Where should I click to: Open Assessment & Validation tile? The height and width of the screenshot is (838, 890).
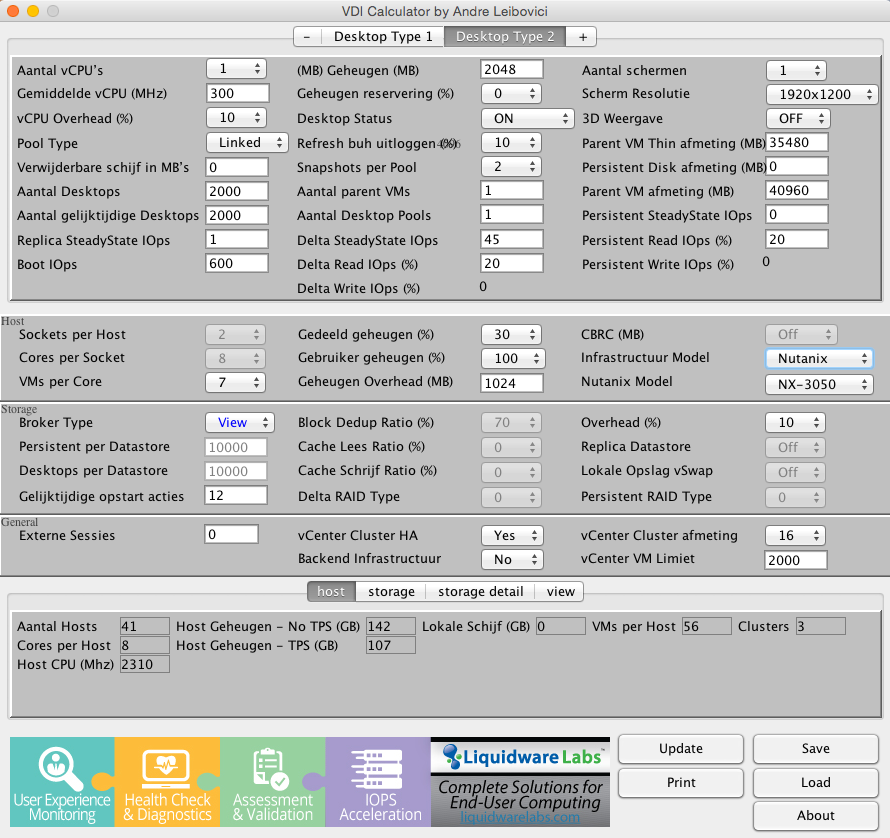coord(272,782)
